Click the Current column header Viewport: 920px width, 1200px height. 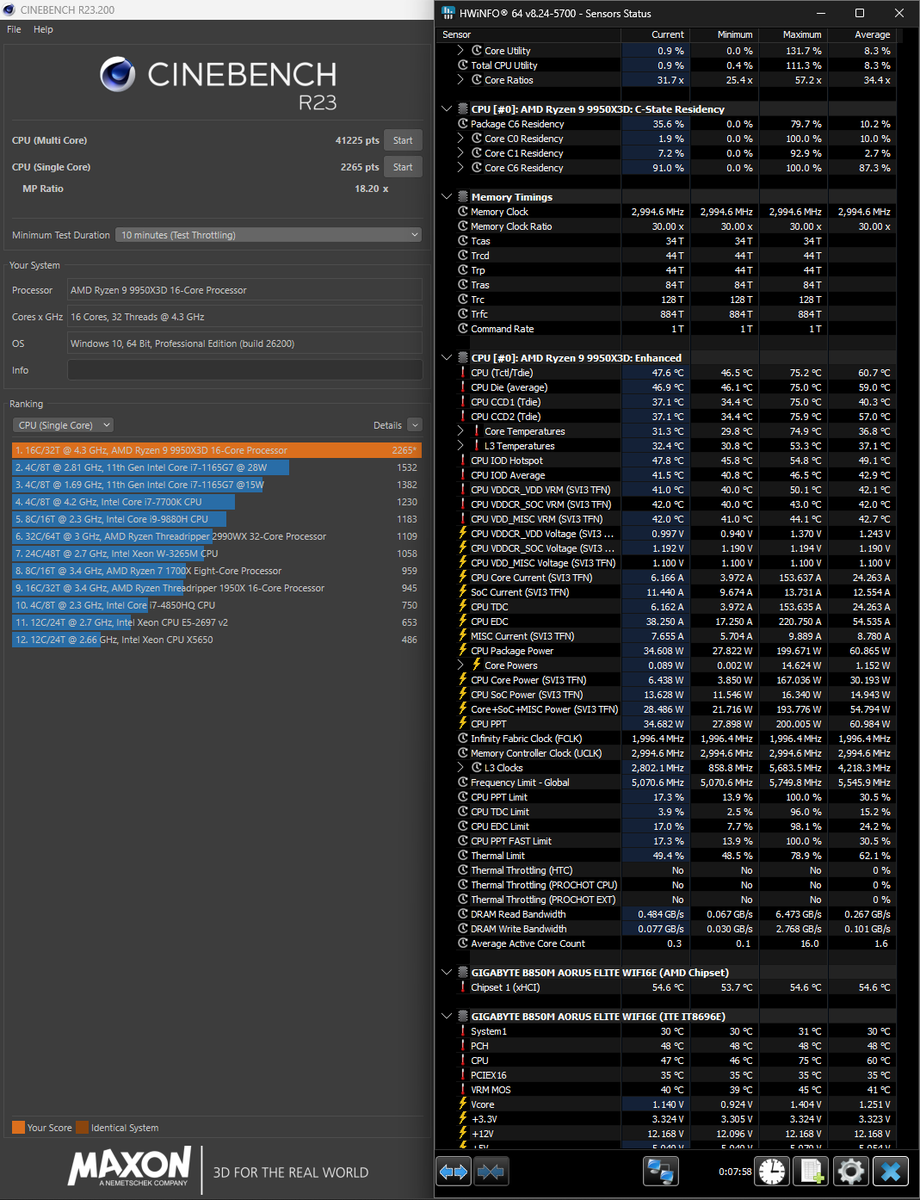point(668,35)
